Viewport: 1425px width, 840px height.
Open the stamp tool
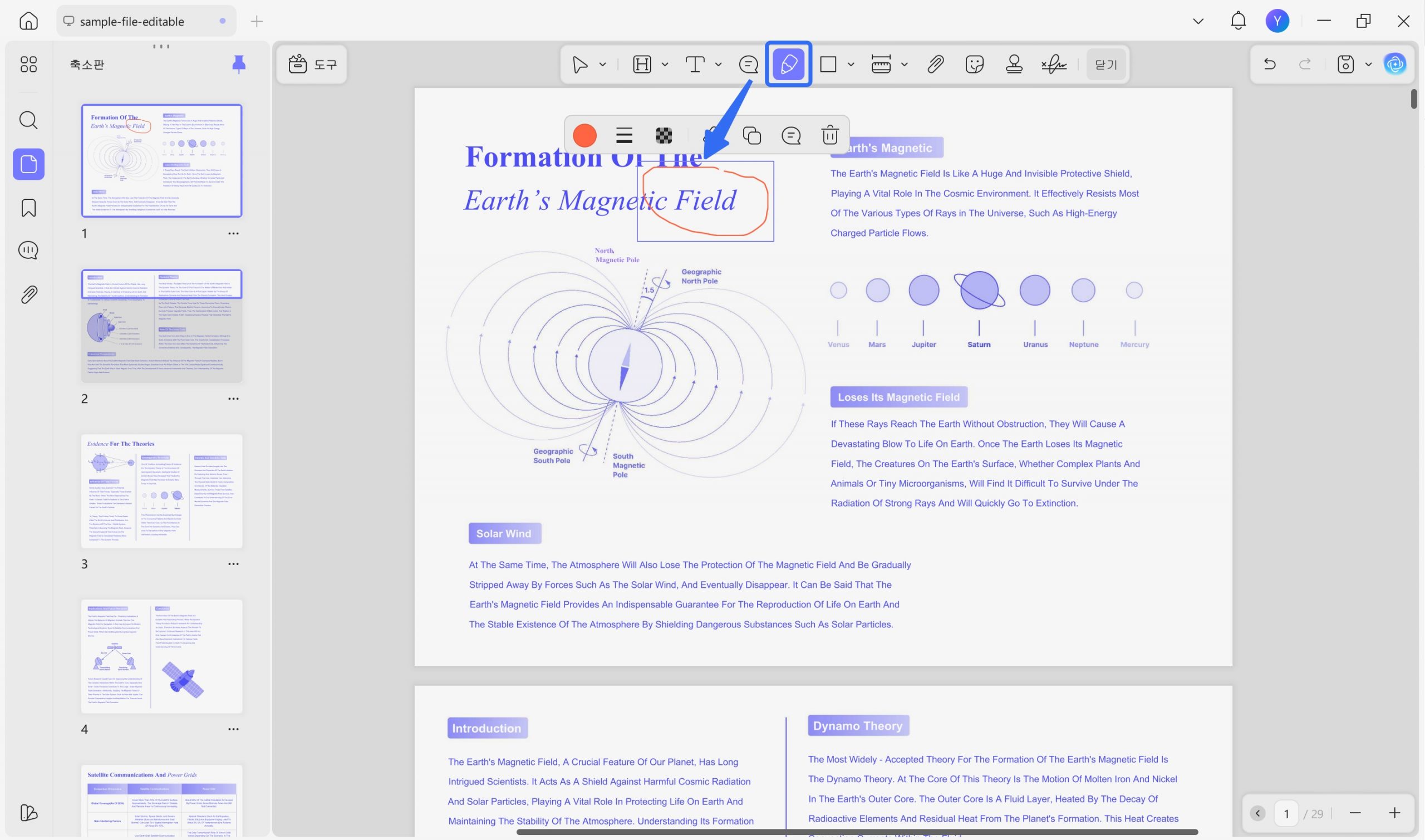pos(1014,65)
